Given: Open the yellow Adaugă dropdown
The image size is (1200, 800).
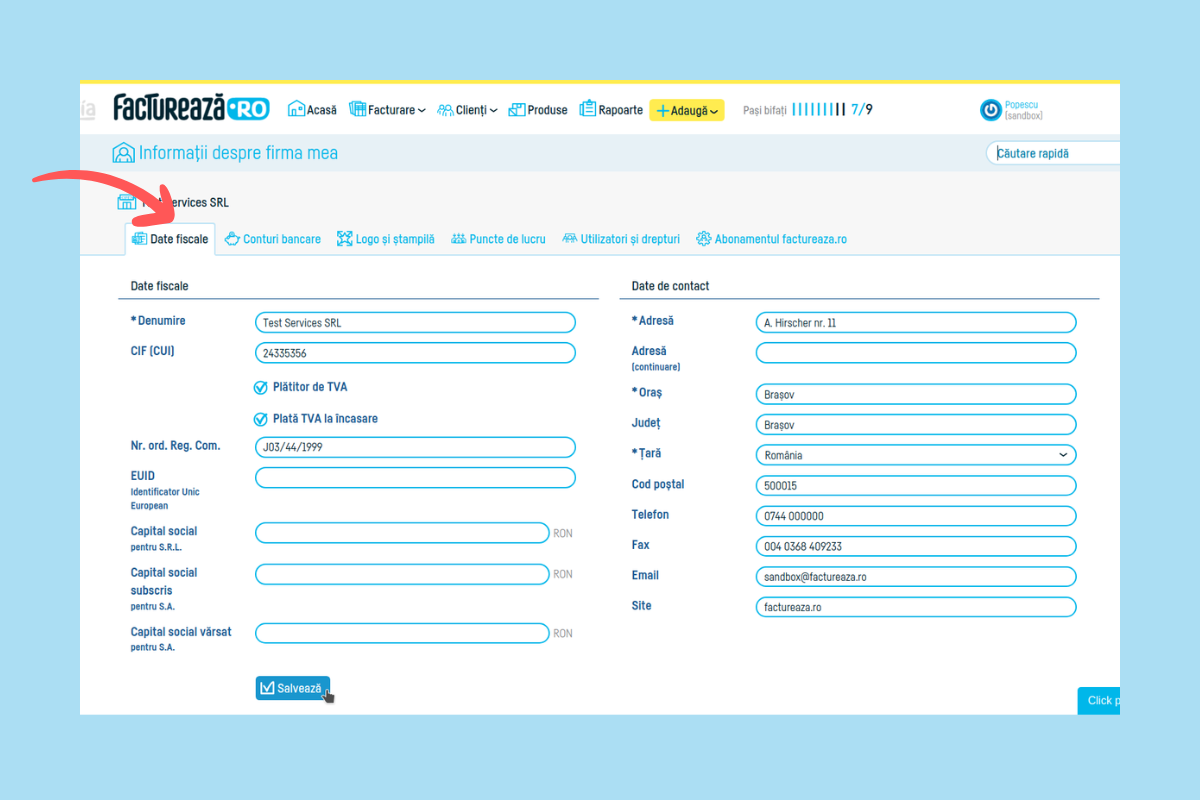Looking at the screenshot, I should pyautogui.click(x=687, y=110).
